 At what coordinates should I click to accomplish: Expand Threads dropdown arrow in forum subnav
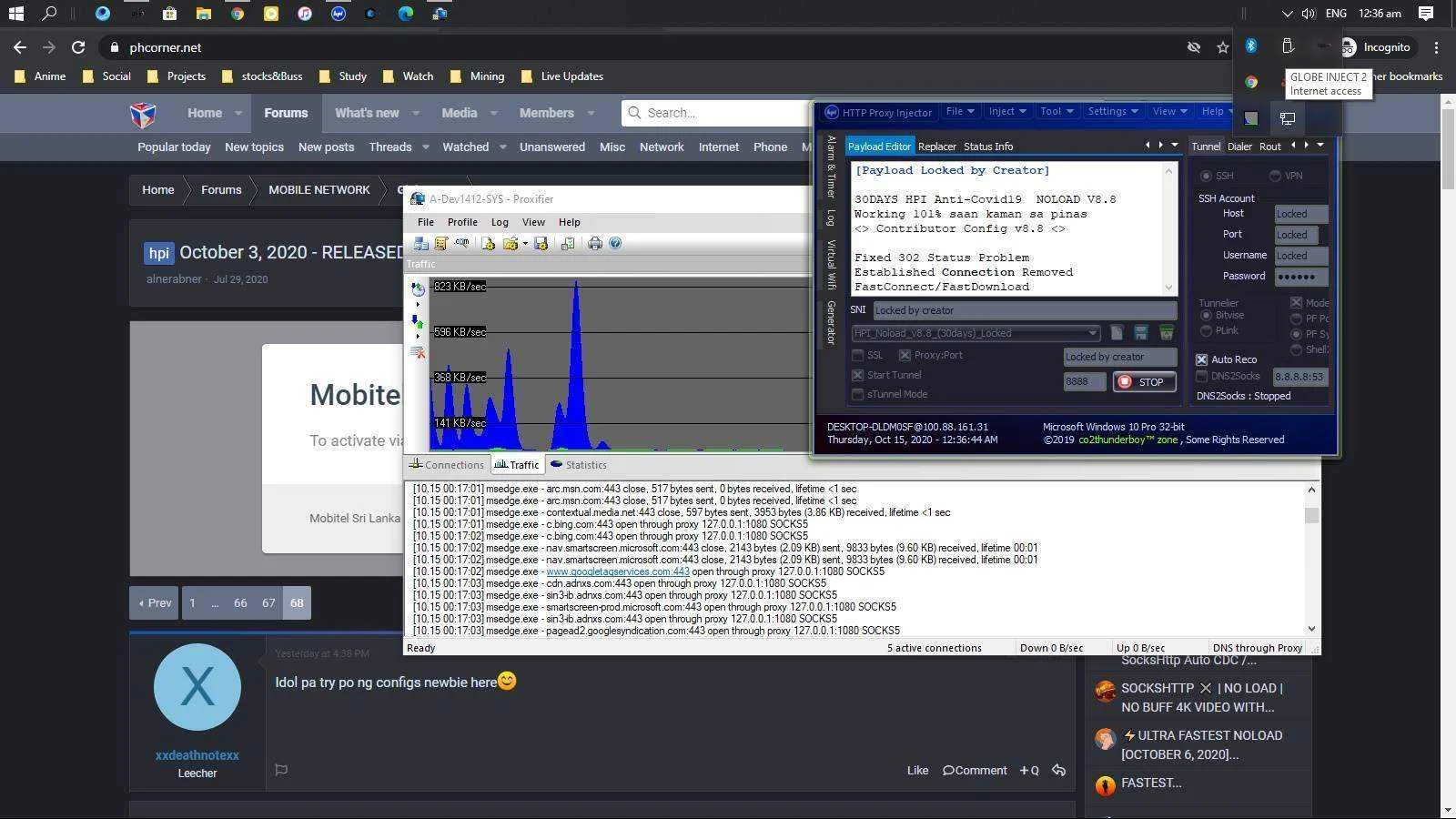[425, 147]
